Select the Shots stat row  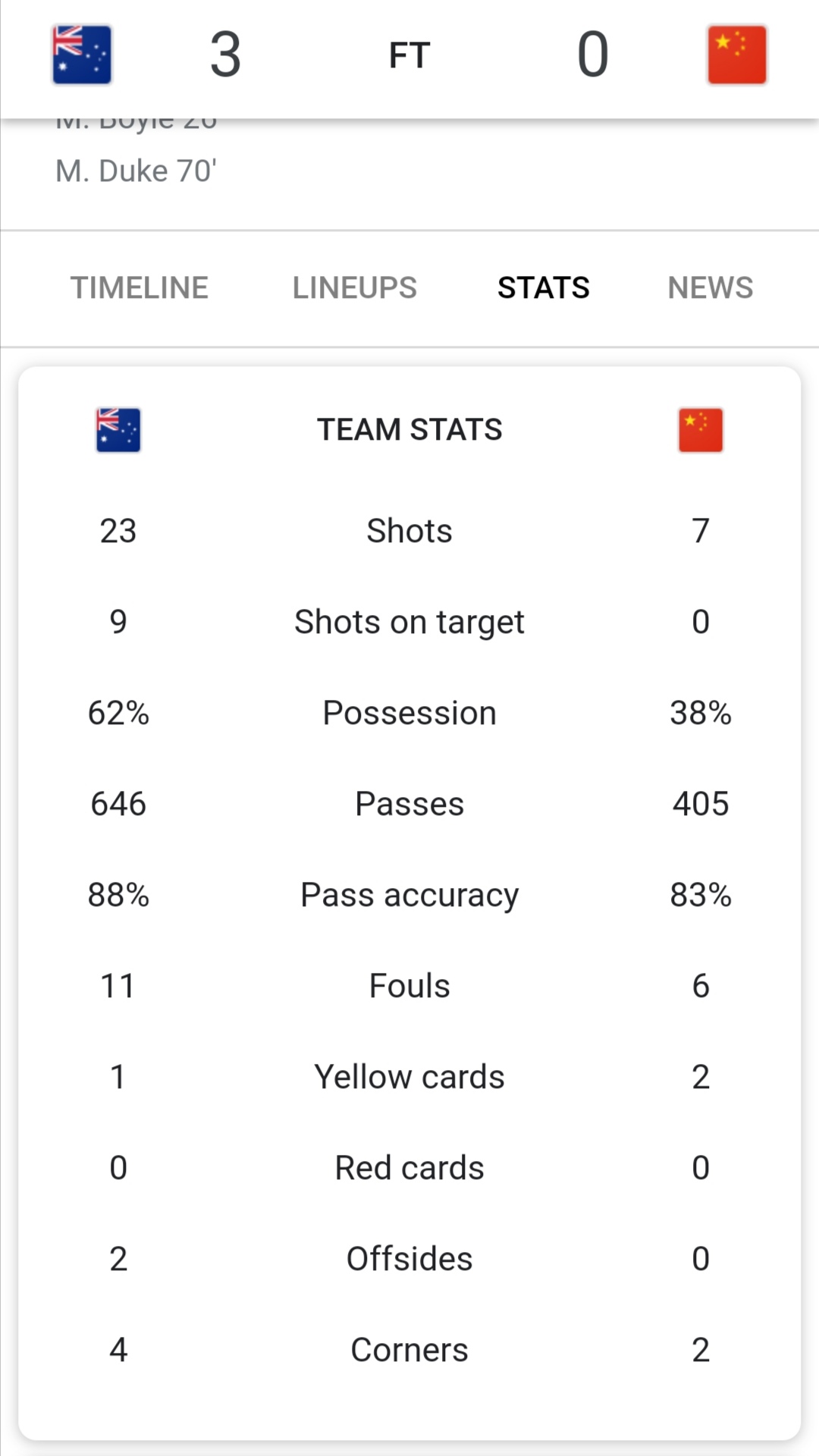click(409, 531)
